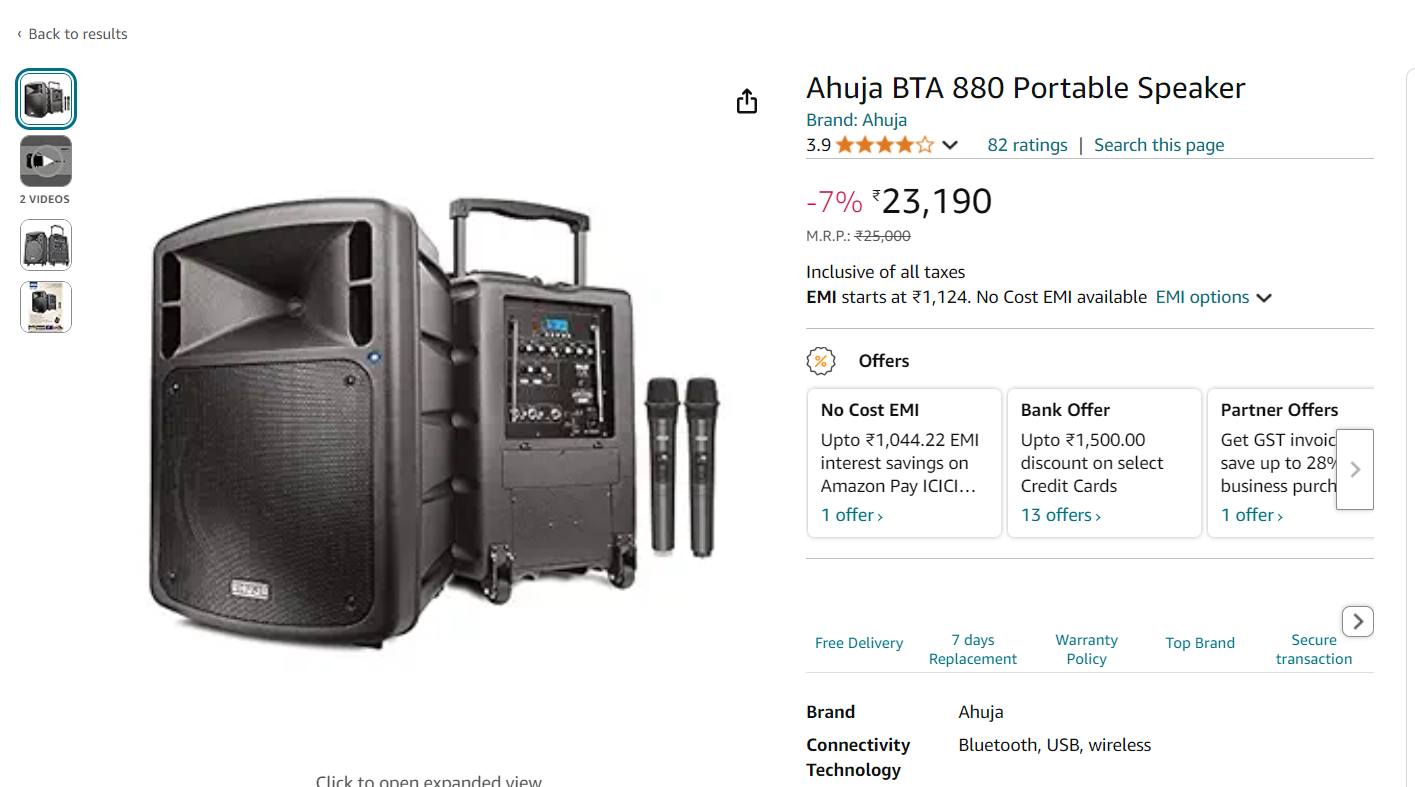The height and width of the screenshot is (787, 1415).
Task: Expand EMI options dropdown
Action: click(x=1213, y=297)
